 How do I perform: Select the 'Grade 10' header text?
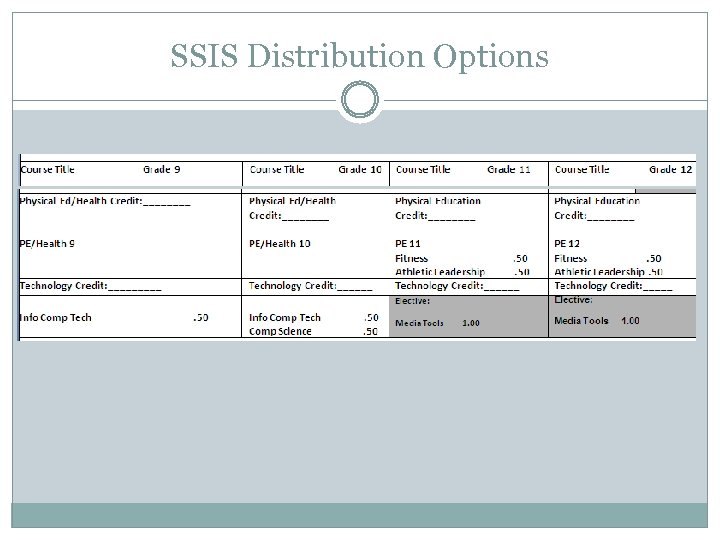click(x=360, y=169)
